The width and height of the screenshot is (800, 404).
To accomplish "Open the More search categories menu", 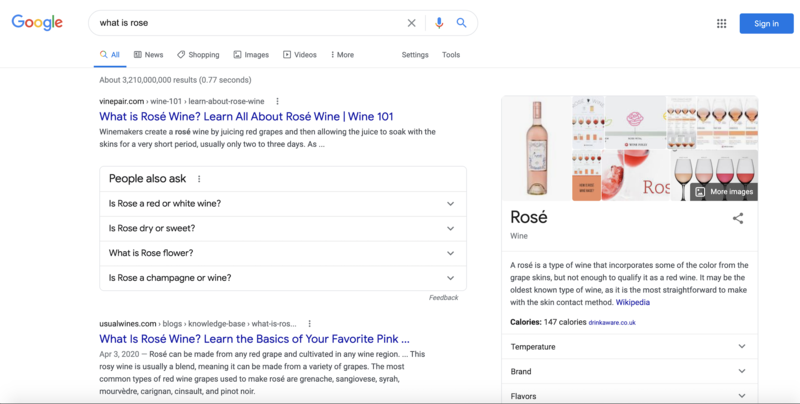I will point(341,55).
